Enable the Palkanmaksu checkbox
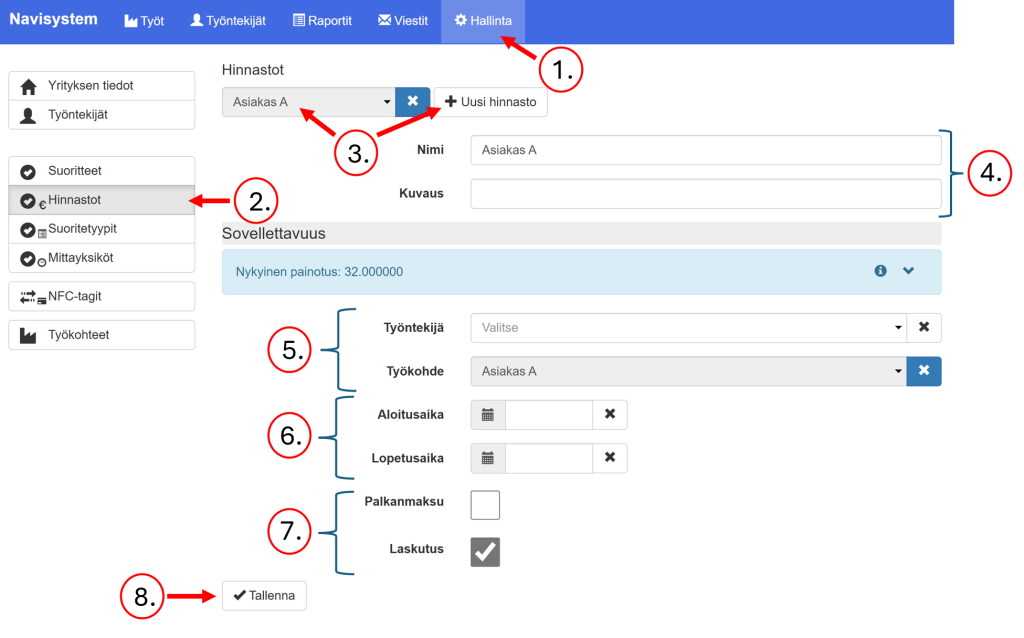Image resolution: width=1024 pixels, height=638 pixels. (x=485, y=505)
